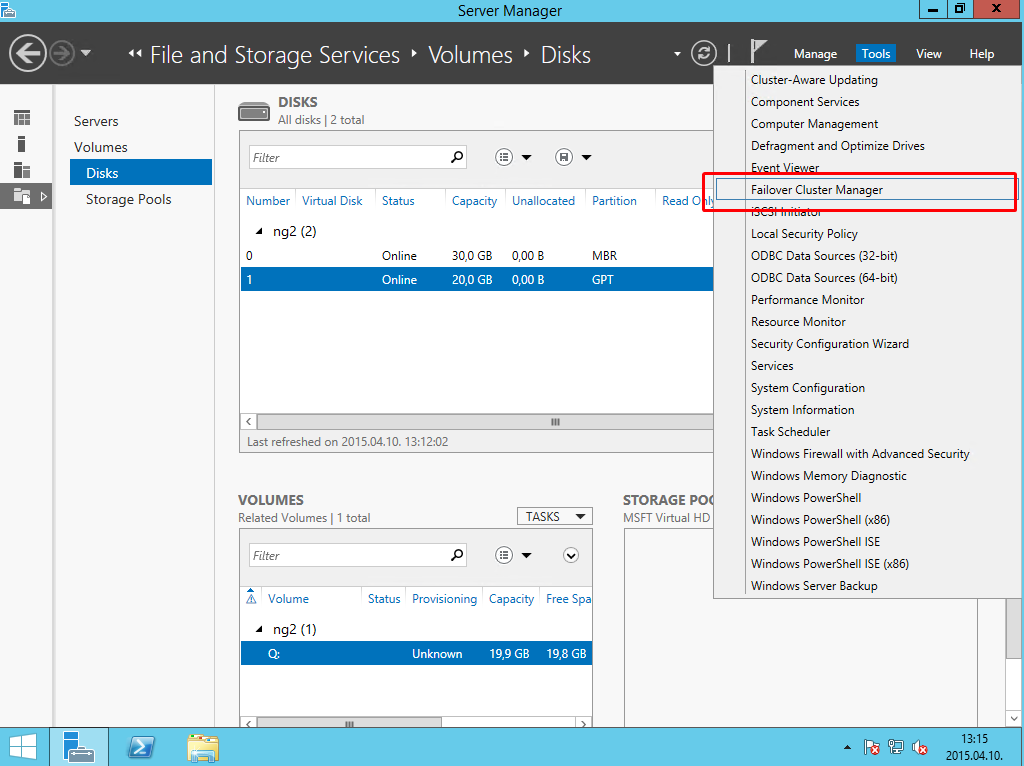Open Task Scheduler from Tools menu

[x=790, y=432]
